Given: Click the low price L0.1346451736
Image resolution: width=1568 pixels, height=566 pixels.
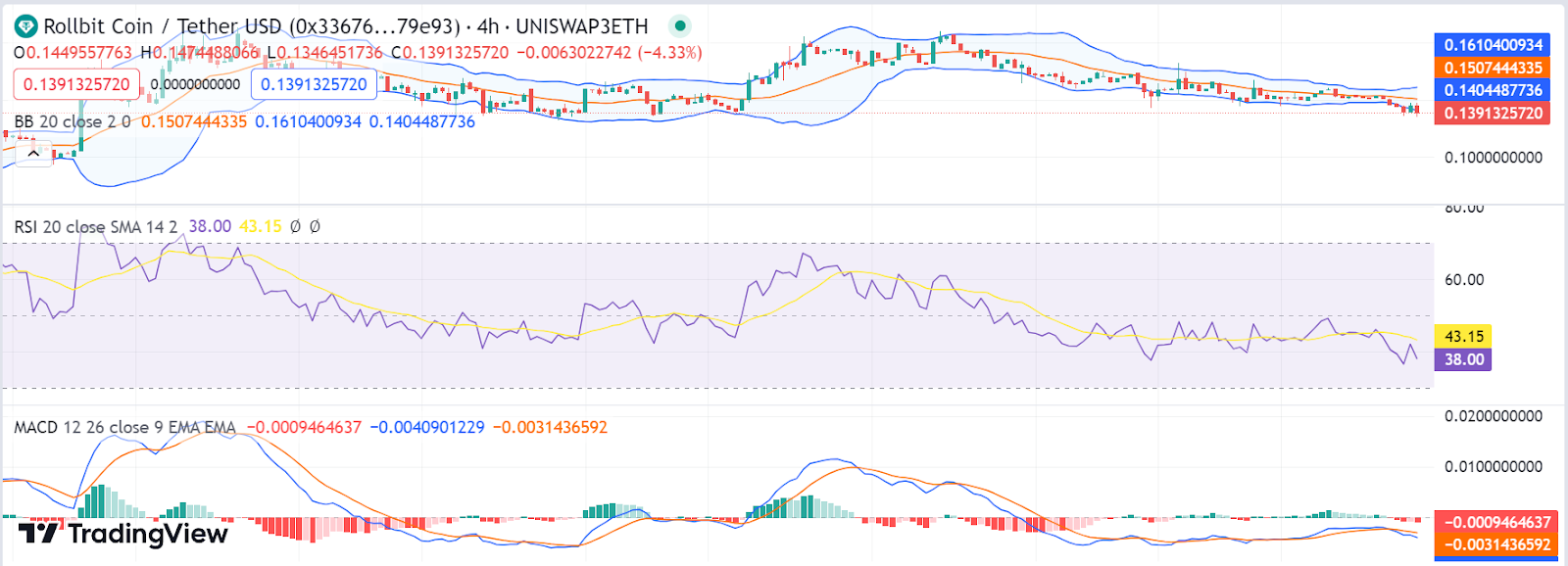Looking at the screenshot, I should (x=324, y=53).
